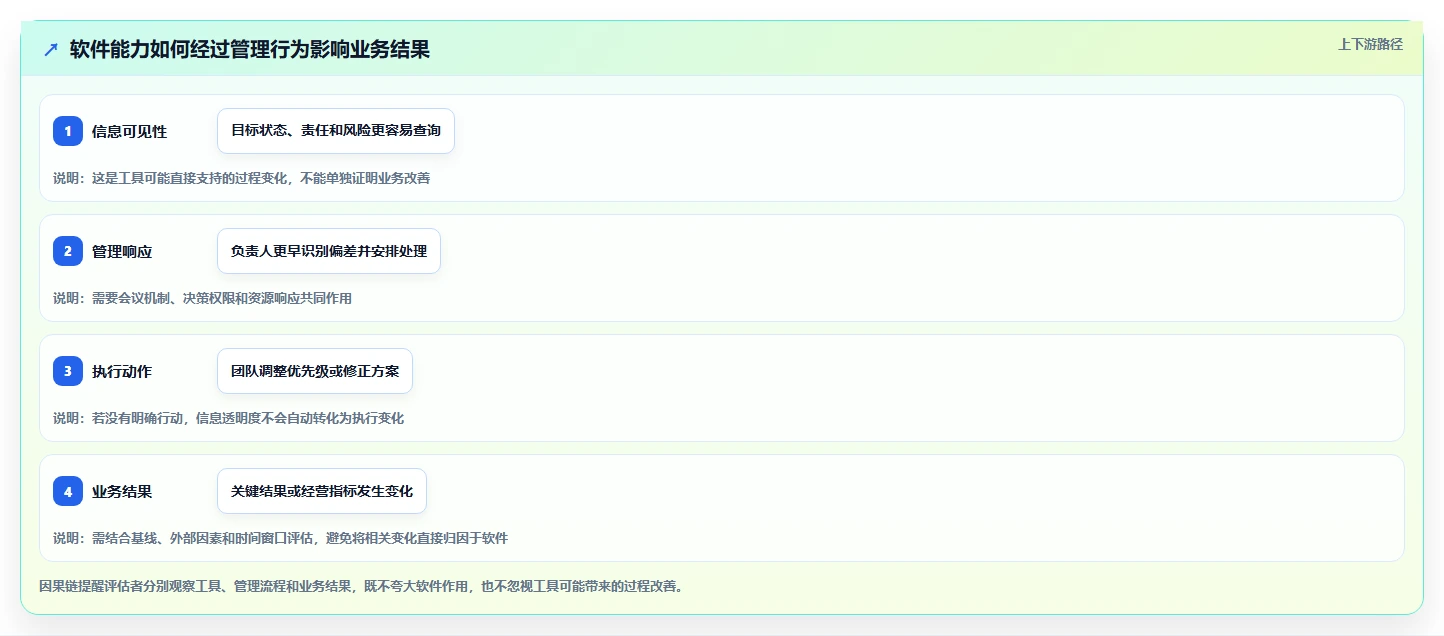Click the note about 会议机制、决策权限
This screenshot has height=636, width=1444.
[202, 298]
